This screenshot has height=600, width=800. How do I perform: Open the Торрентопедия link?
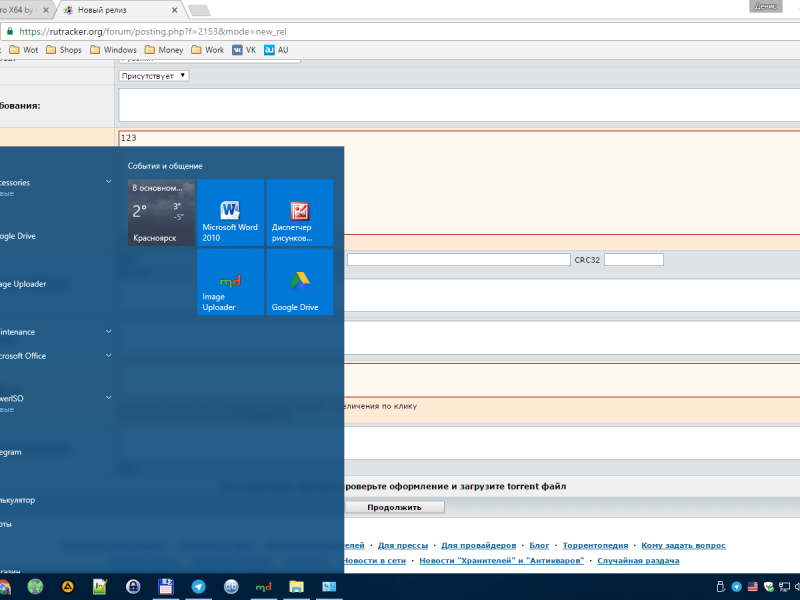pos(595,545)
